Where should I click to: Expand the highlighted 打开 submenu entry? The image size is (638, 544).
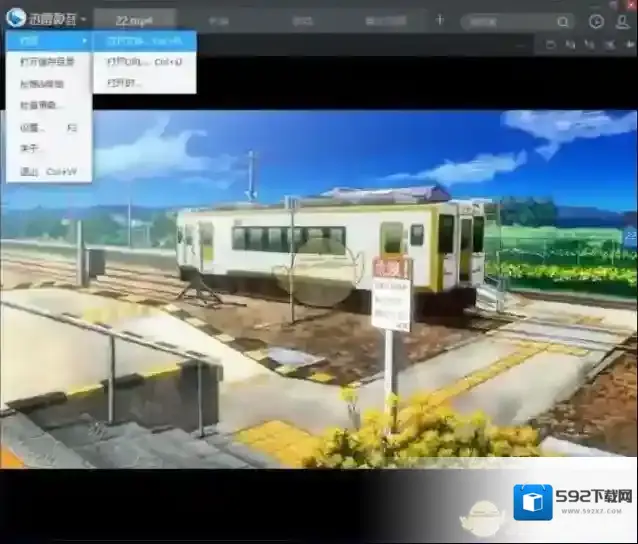coord(49,41)
